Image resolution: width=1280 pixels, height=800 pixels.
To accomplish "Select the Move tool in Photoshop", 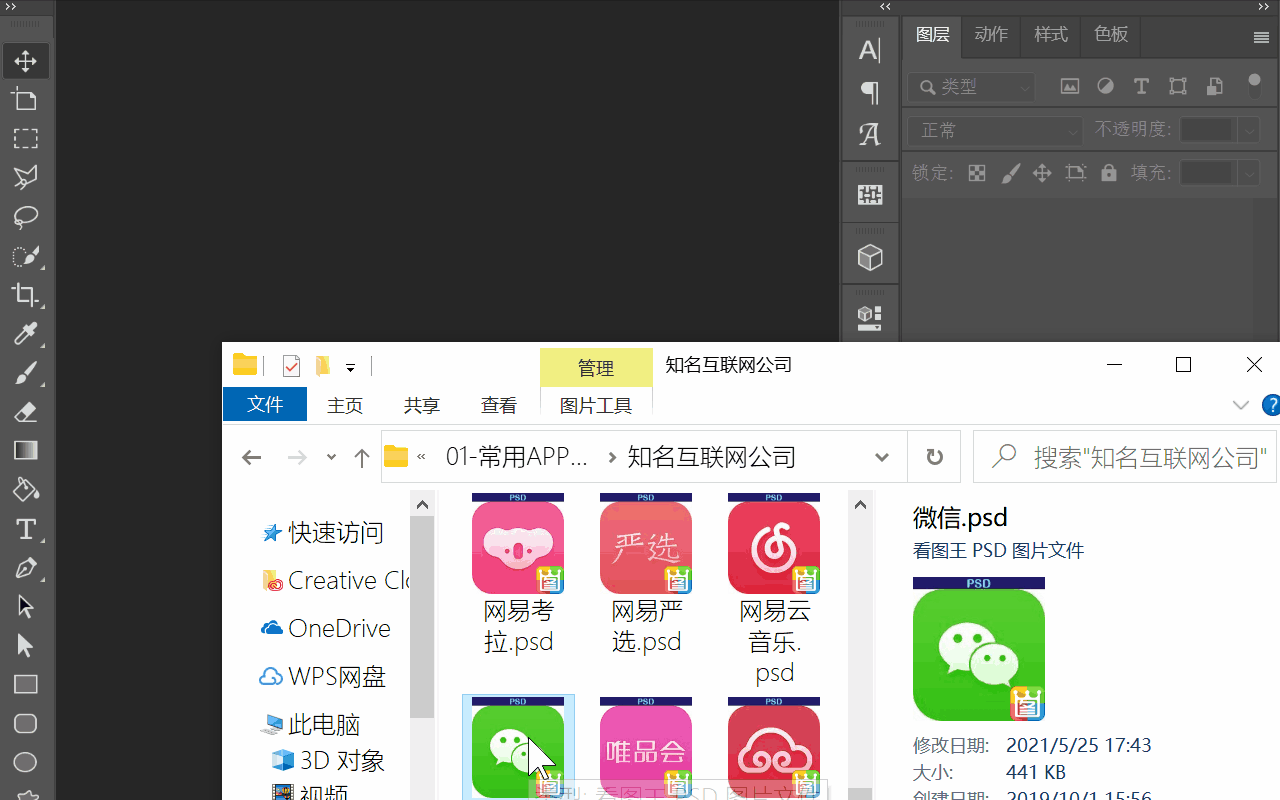I will pyautogui.click(x=25, y=61).
